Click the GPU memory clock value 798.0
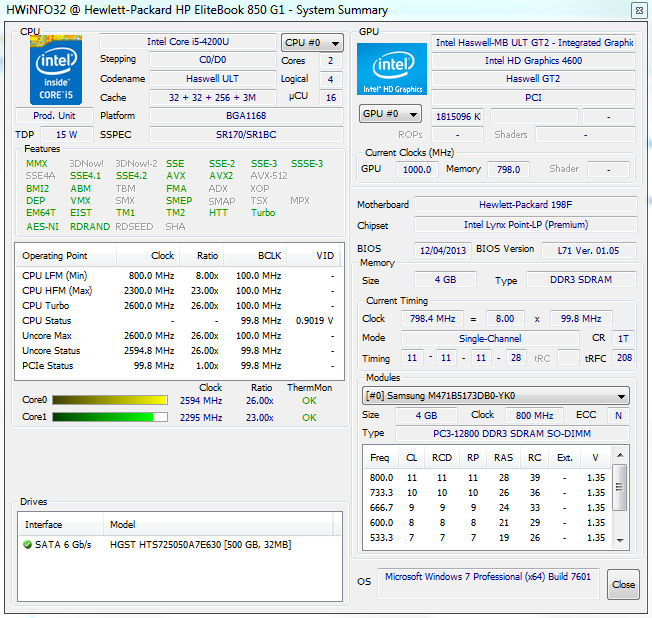Viewport: 652px width, 618px height. 508,170
